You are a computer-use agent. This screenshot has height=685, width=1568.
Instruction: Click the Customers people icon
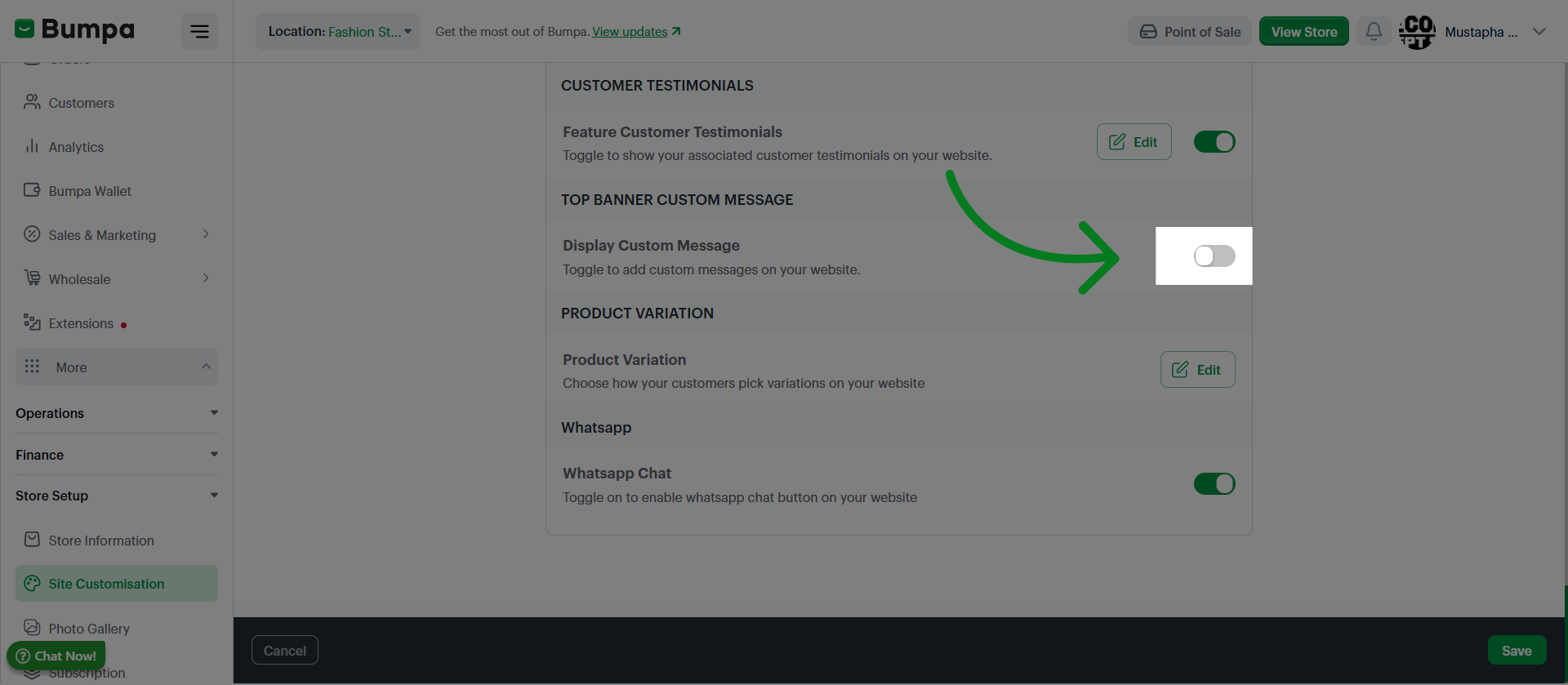(32, 102)
